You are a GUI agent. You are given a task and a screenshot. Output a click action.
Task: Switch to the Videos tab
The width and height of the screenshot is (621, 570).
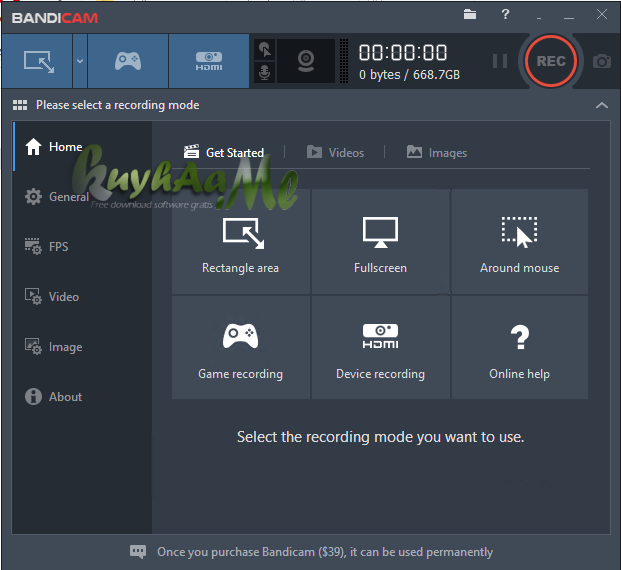(x=335, y=153)
